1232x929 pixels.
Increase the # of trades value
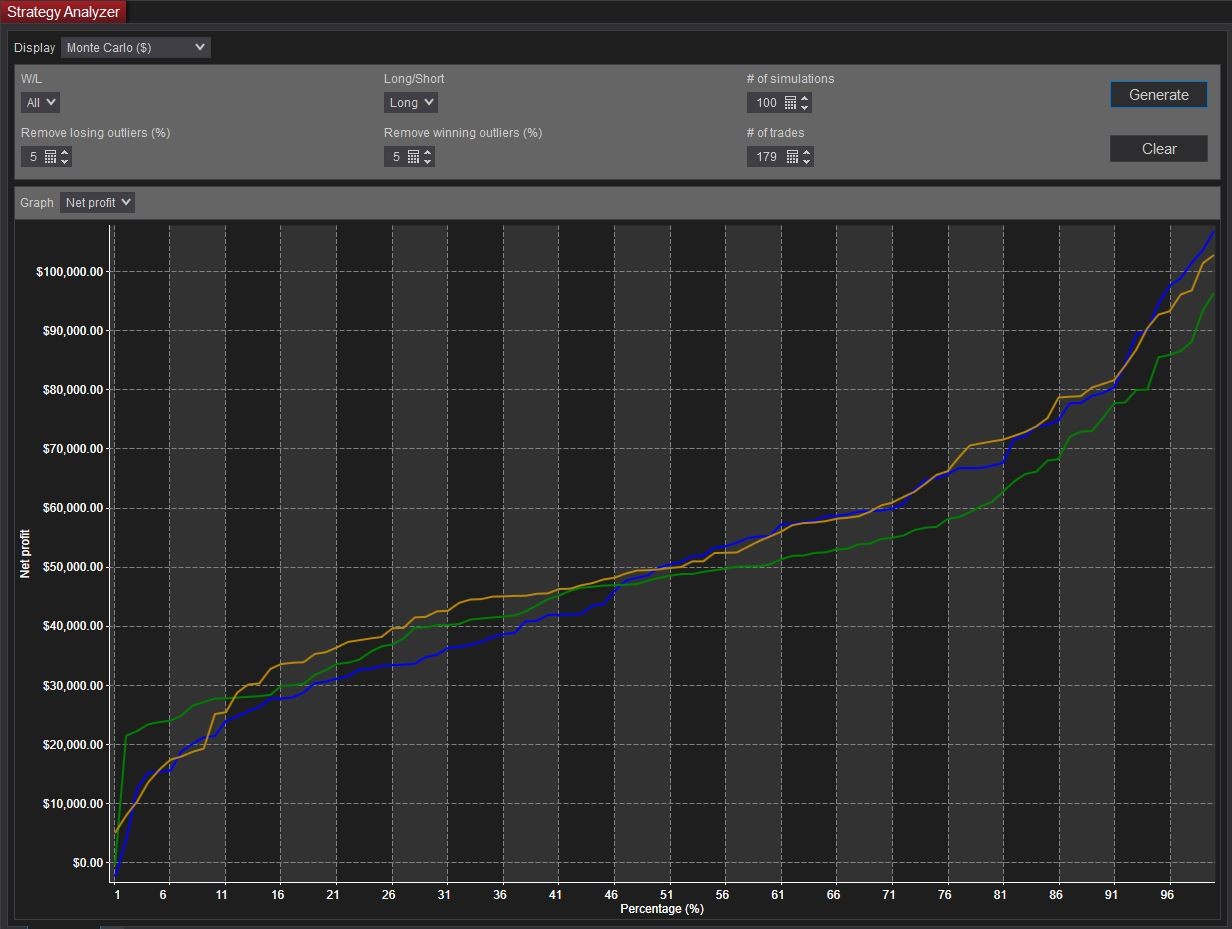click(x=807, y=153)
